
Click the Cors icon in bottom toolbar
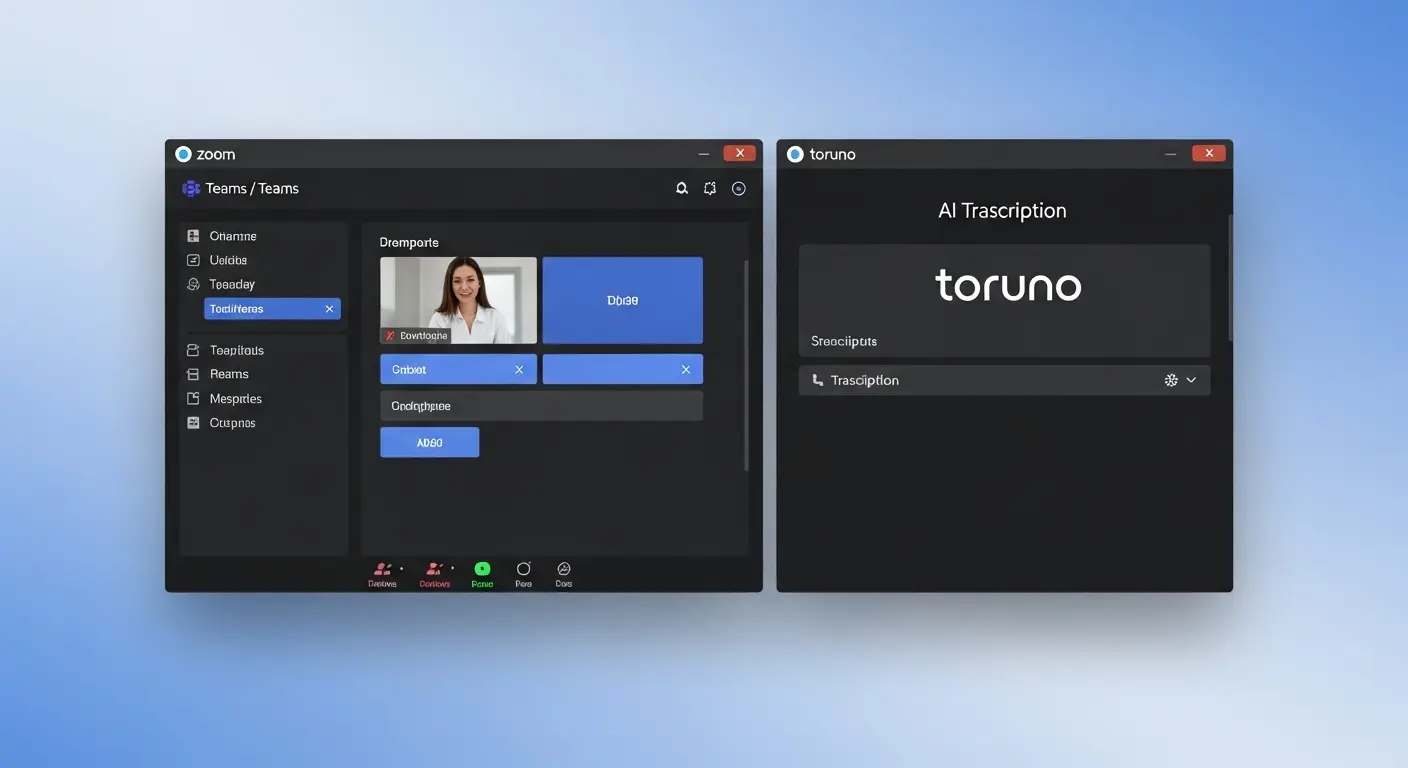[x=564, y=569]
